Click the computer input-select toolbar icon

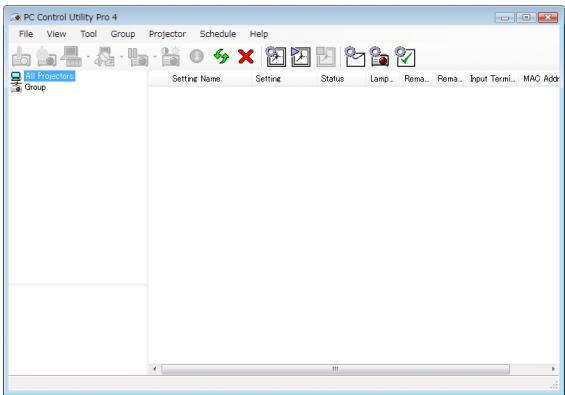pyautogui.click(x=72, y=57)
